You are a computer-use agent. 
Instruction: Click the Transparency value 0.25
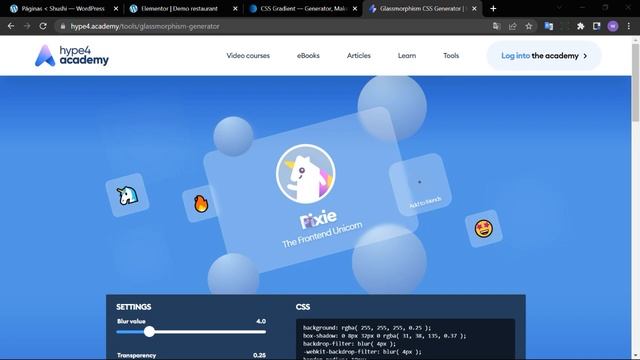point(260,355)
